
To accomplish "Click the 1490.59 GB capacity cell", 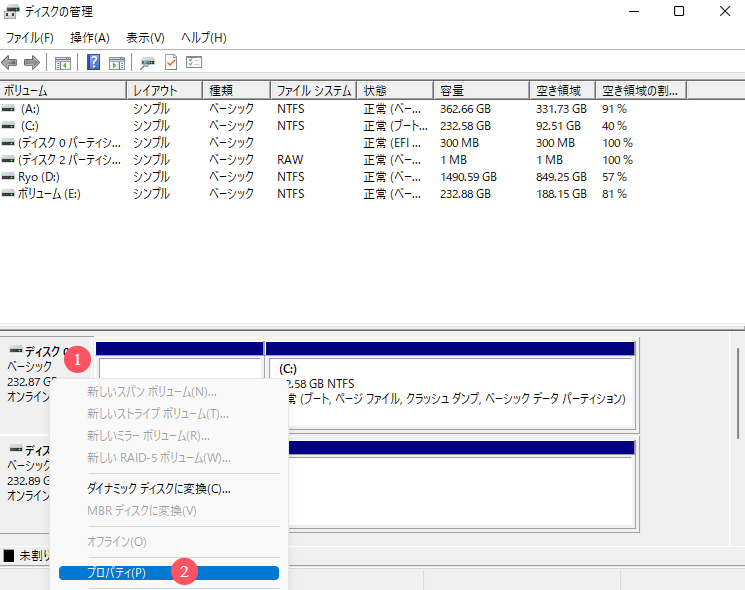I will point(468,177).
